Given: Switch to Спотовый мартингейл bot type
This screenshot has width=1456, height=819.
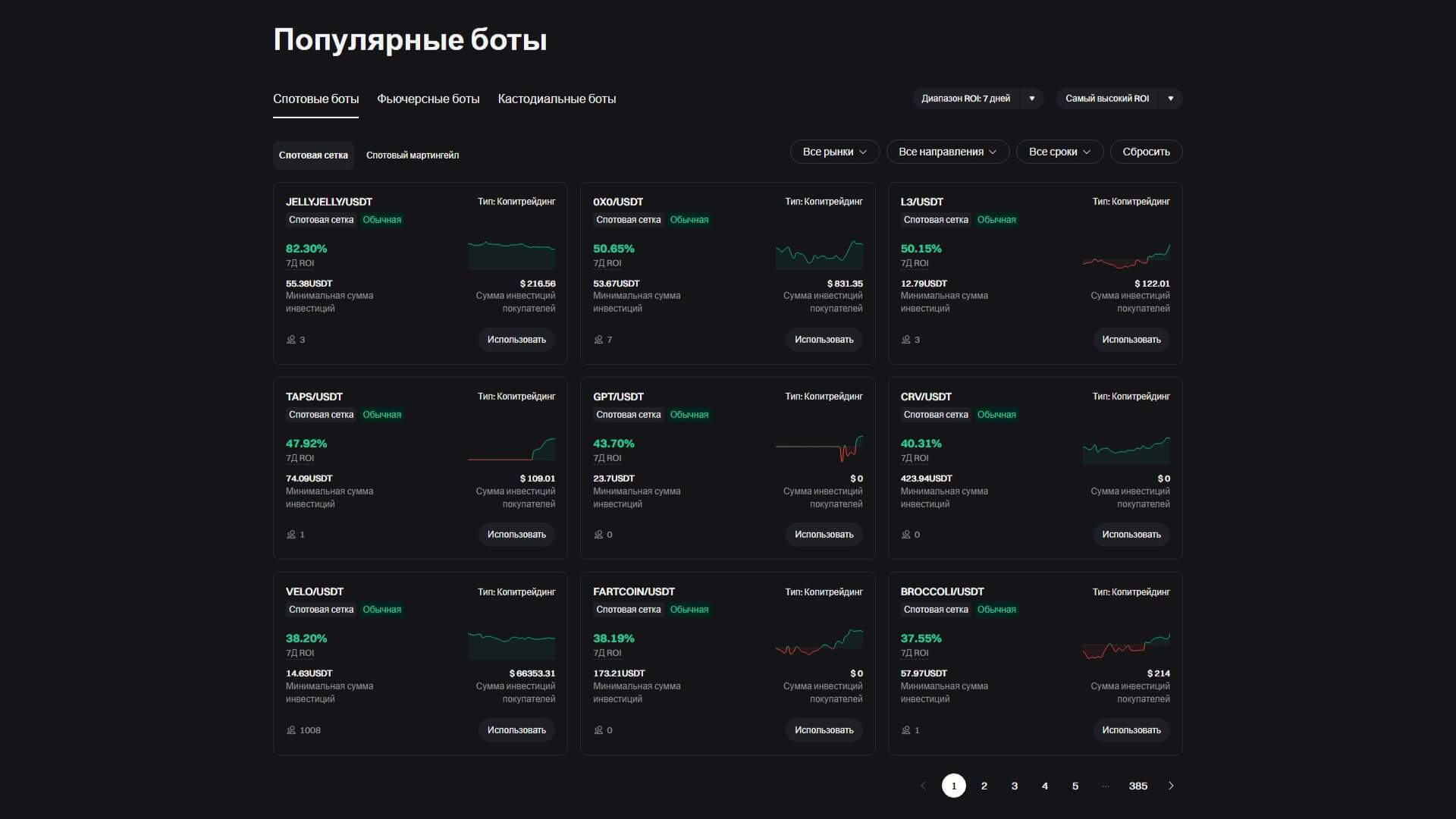Looking at the screenshot, I should 413,155.
